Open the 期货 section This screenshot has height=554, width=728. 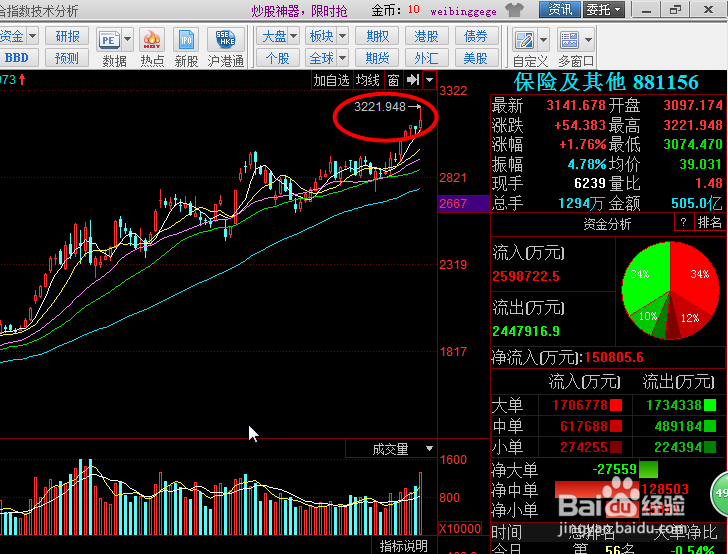tap(377, 58)
